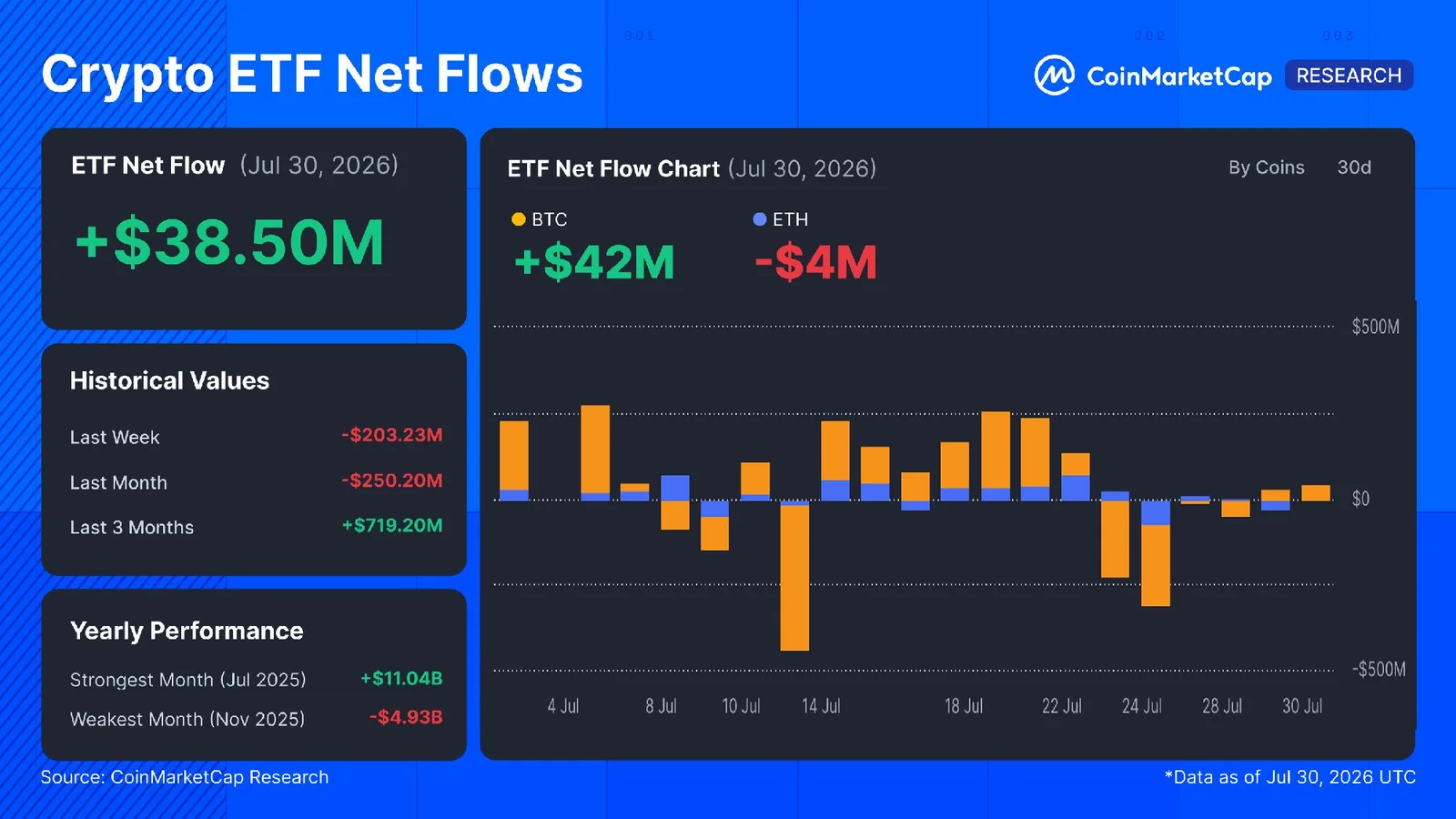
Task: Click Weakest Month (Nov 2025) row
Action: click(256, 718)
